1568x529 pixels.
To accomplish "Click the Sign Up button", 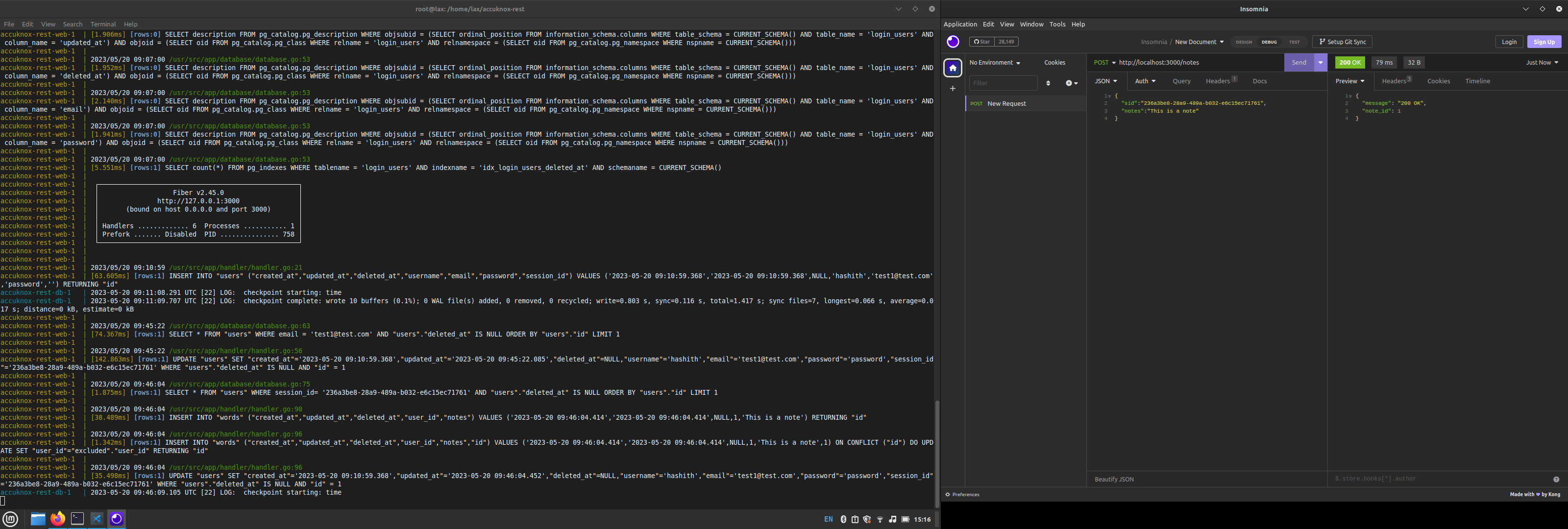I will pyautogui.click(x=1543, y=42).
